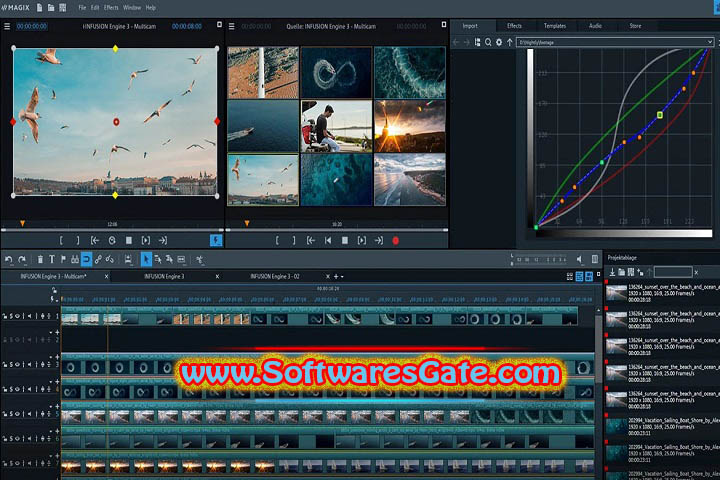
Task: Open the Media Pool path dropdown
Action: point(709,42)
